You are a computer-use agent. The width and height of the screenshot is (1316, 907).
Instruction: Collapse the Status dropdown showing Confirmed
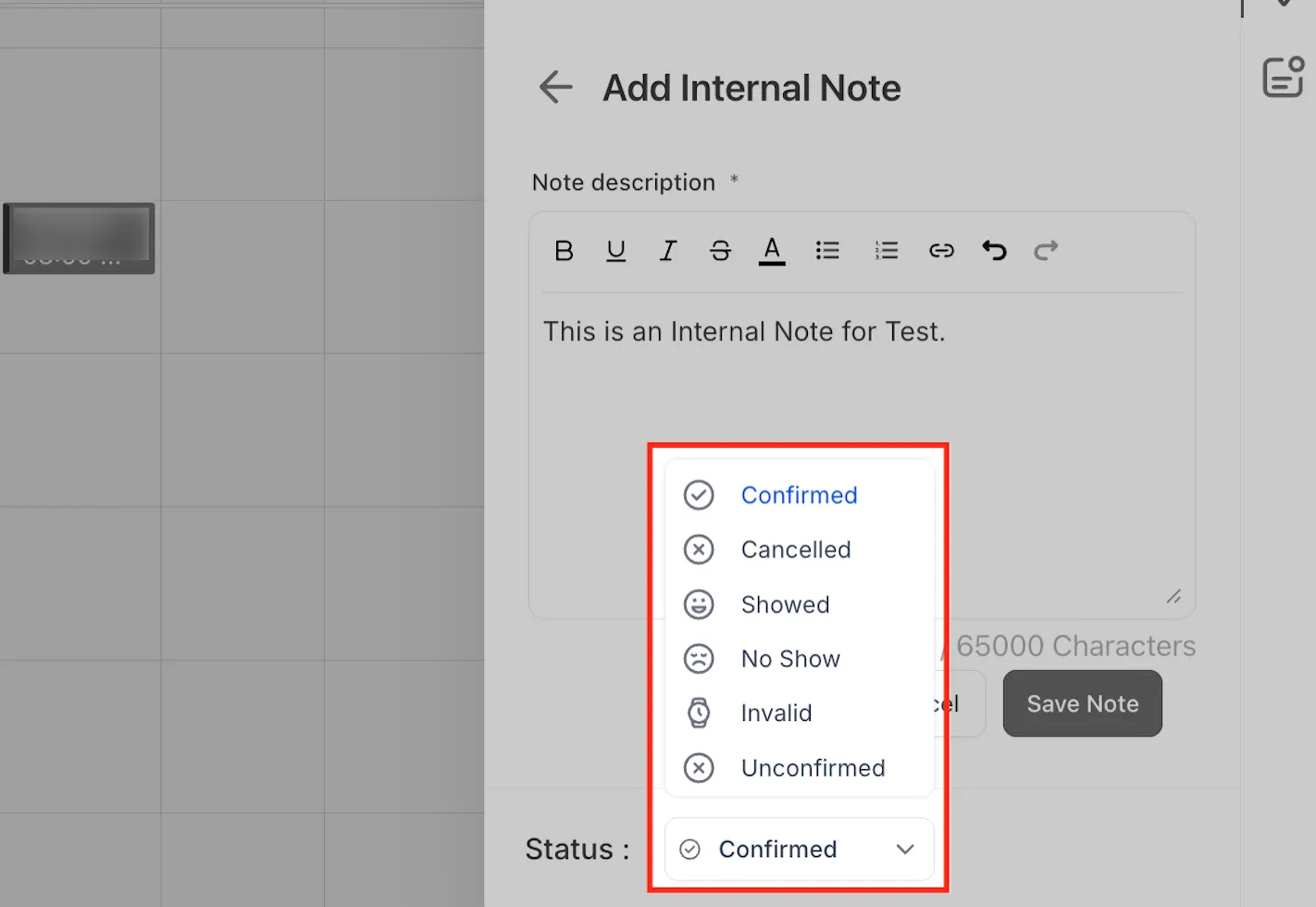coord(800,850)
